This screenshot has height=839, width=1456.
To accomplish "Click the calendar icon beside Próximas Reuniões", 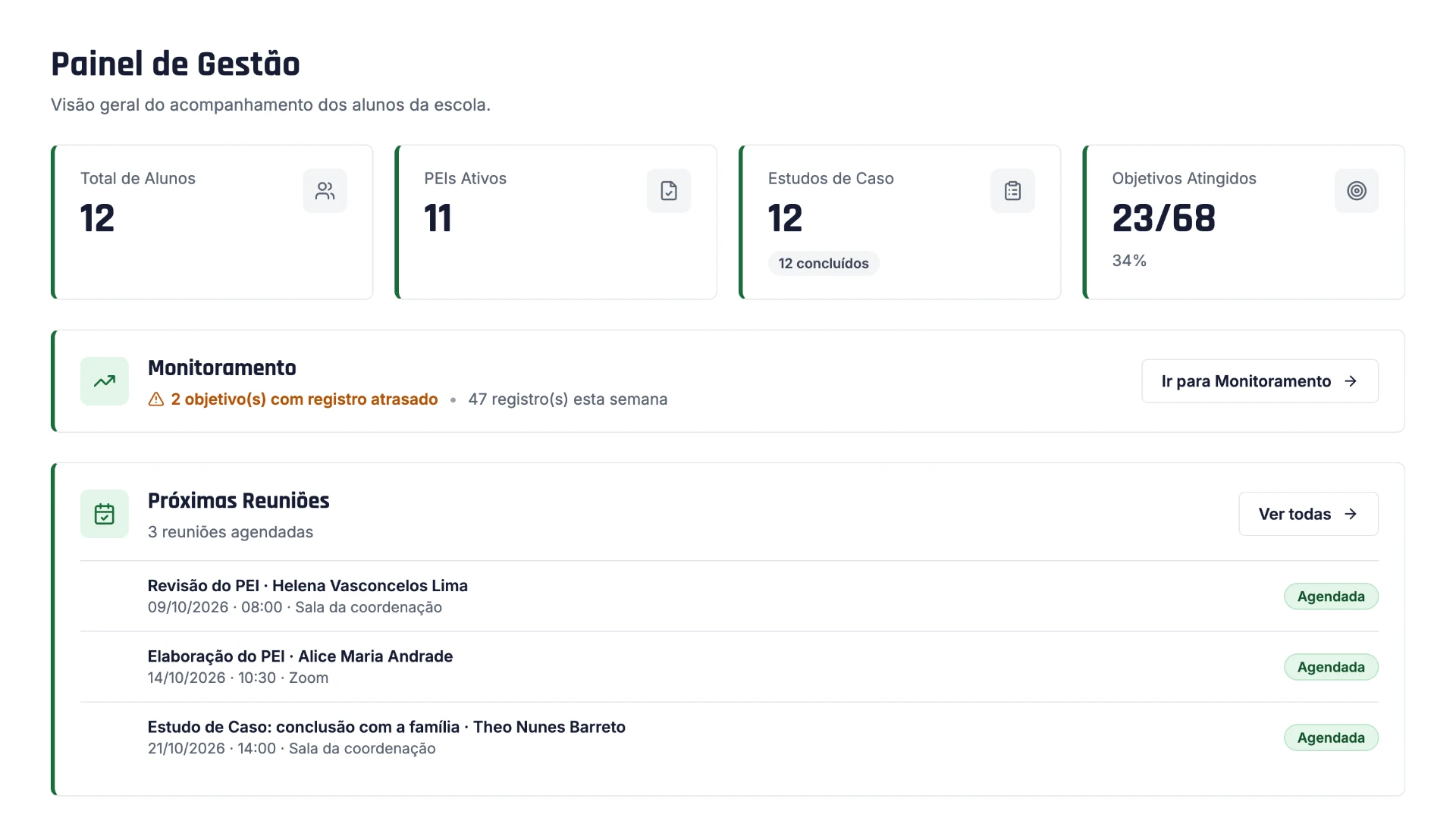I will [x=105, y=514].
